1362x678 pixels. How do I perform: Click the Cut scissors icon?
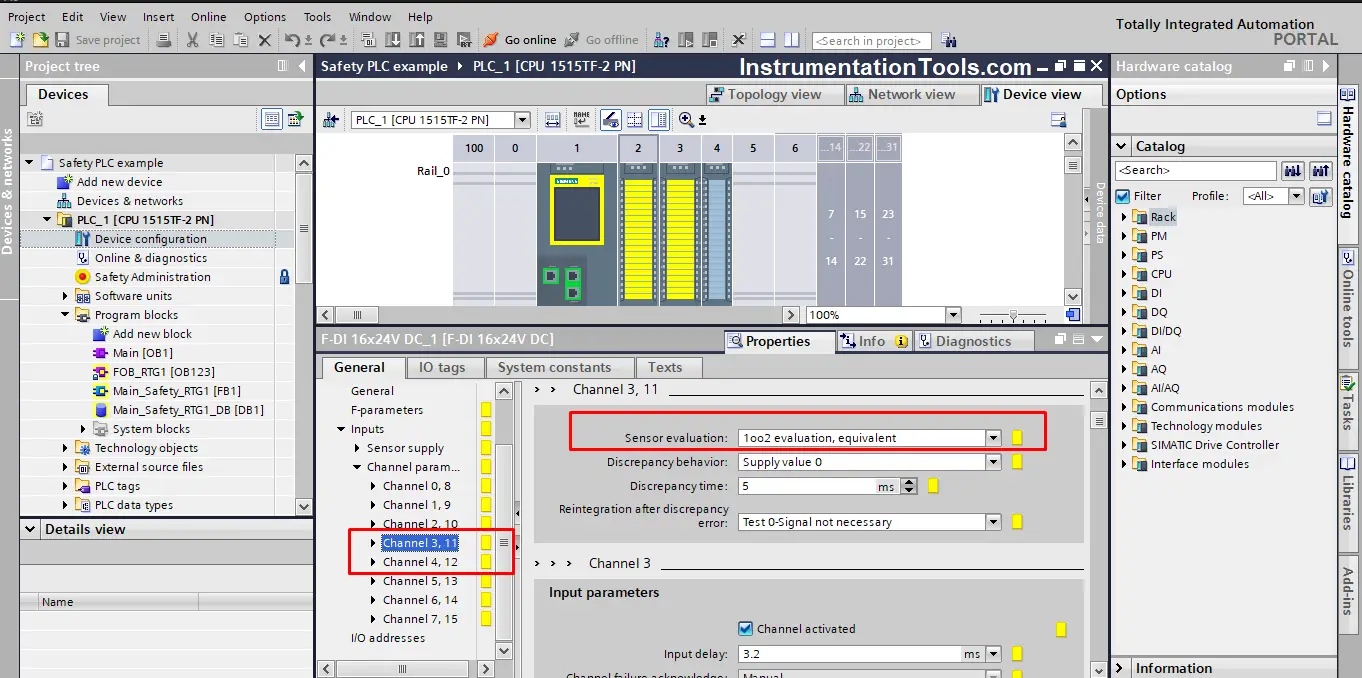tap(192, 40)
